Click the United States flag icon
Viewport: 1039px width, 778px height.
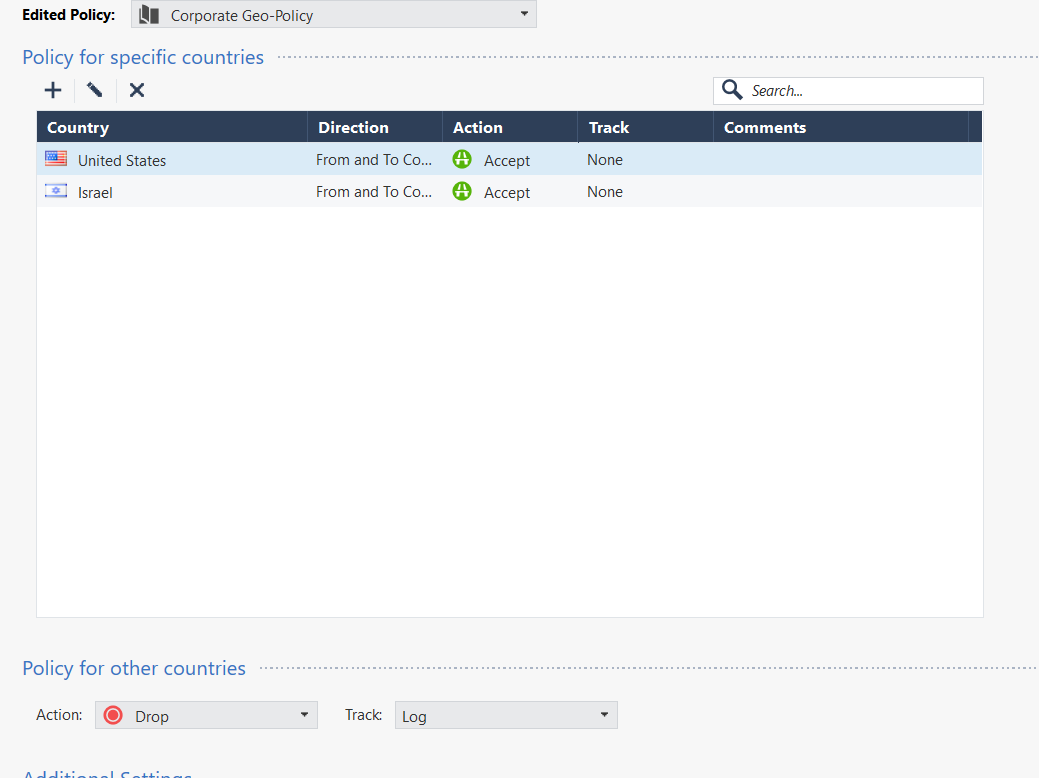pyautogui.click(x=56, y=158)
